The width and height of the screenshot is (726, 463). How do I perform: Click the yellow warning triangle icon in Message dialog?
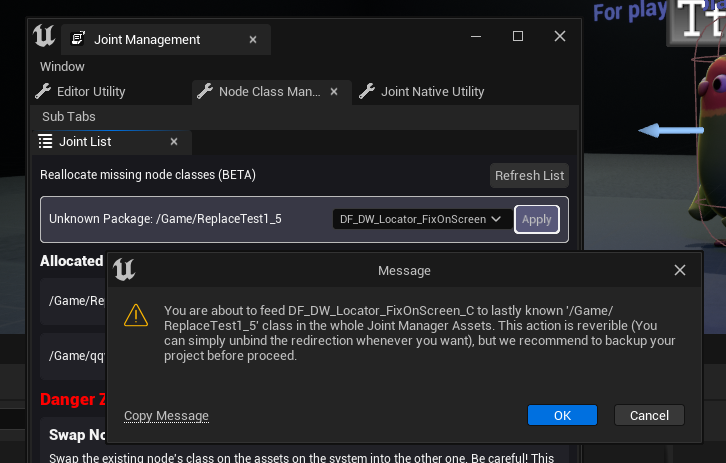click(x=135, y=316)
